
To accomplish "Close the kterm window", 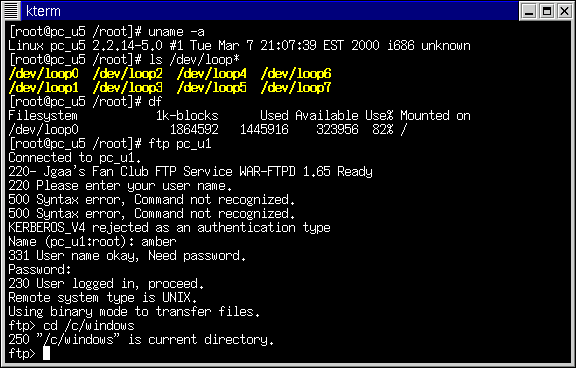I will coord(564,11).
